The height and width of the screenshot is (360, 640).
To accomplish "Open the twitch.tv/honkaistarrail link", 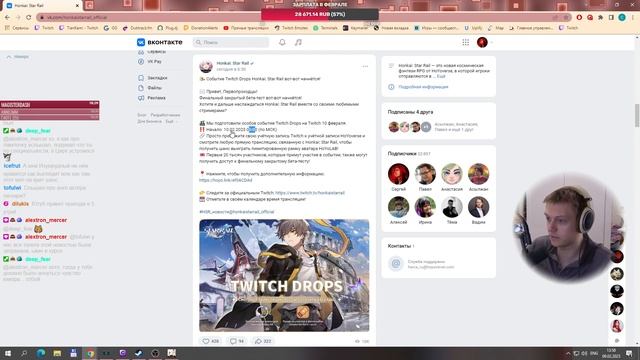I will (x=310, y=193).
